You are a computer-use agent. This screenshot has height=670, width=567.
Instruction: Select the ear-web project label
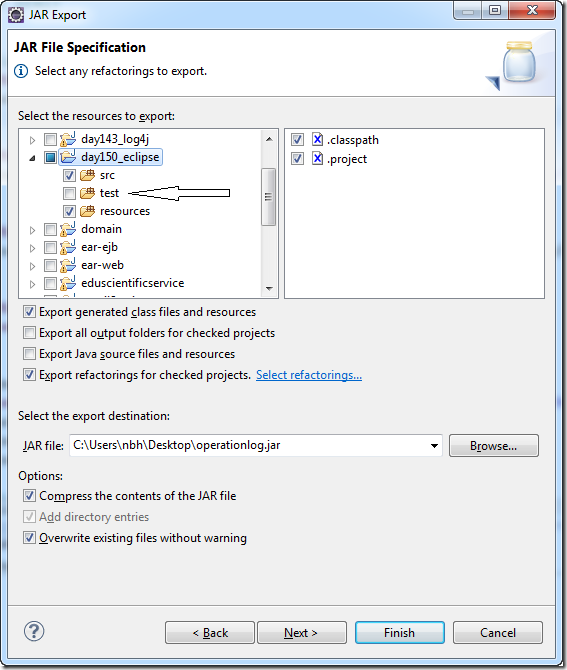[102, 265]
